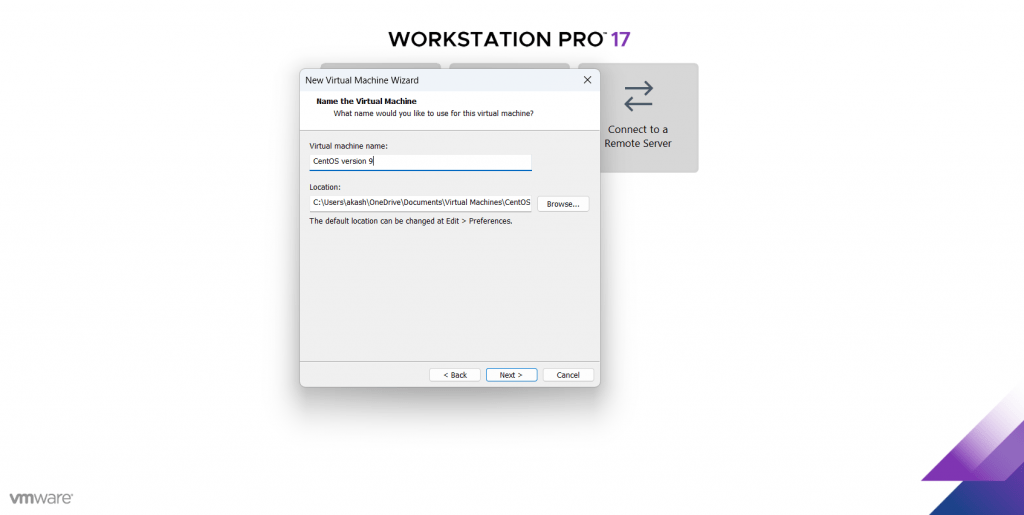Select the Connect to a Remote Server label
The width and height of the screenshot is (1024, 515).
638,136
